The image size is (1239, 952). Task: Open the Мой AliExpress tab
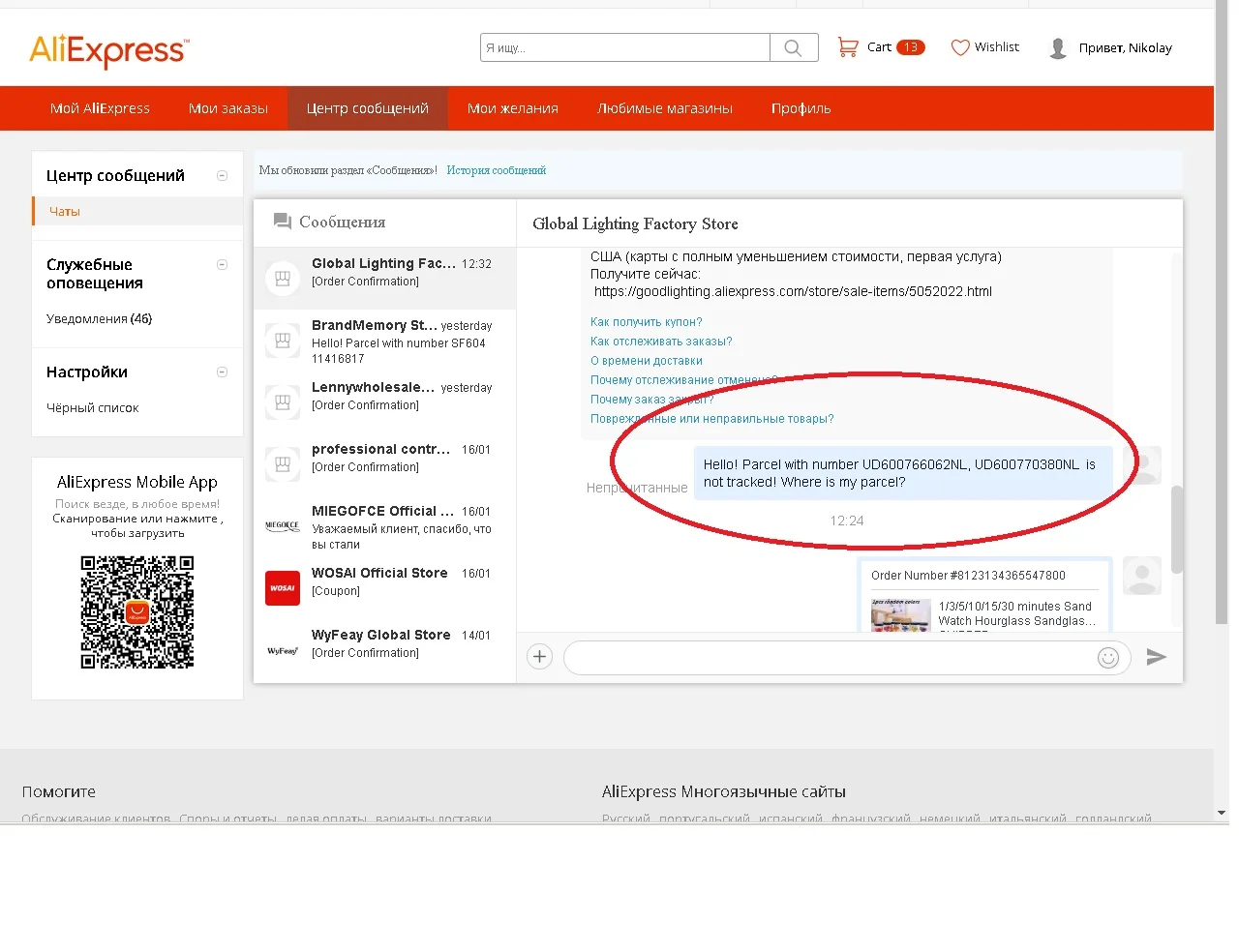(x=100, y=108)
